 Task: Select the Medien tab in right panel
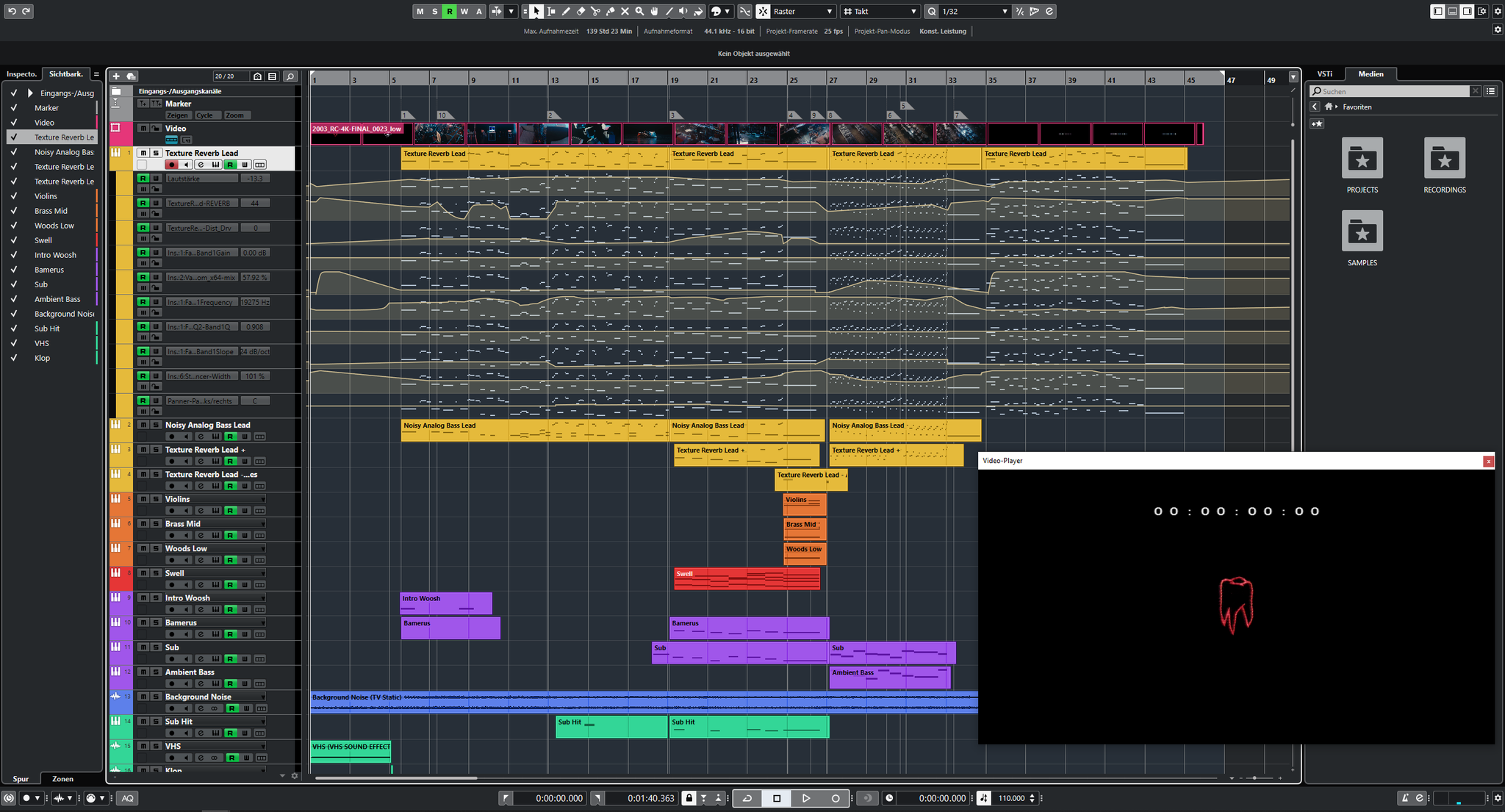(1370, 73)
